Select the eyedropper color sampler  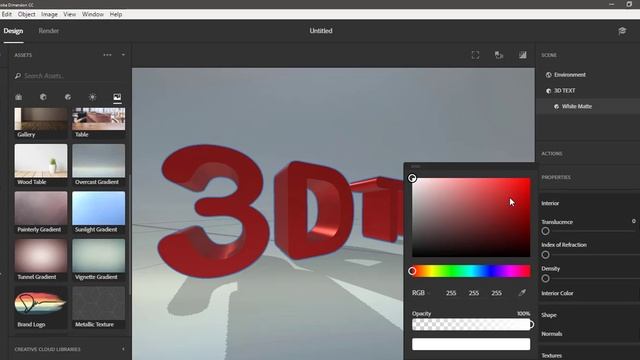(522, 293)
